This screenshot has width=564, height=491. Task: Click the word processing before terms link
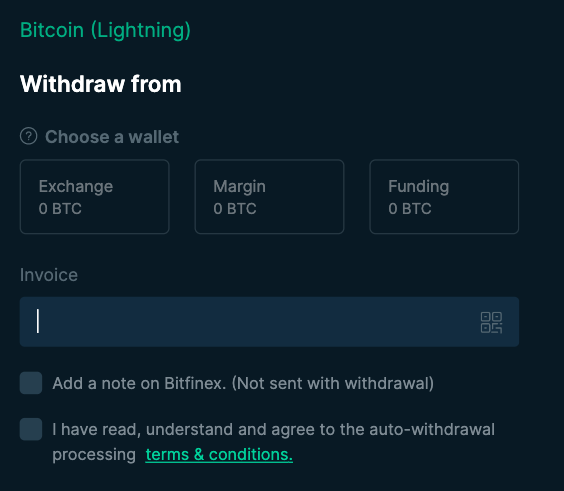(94, 455)
